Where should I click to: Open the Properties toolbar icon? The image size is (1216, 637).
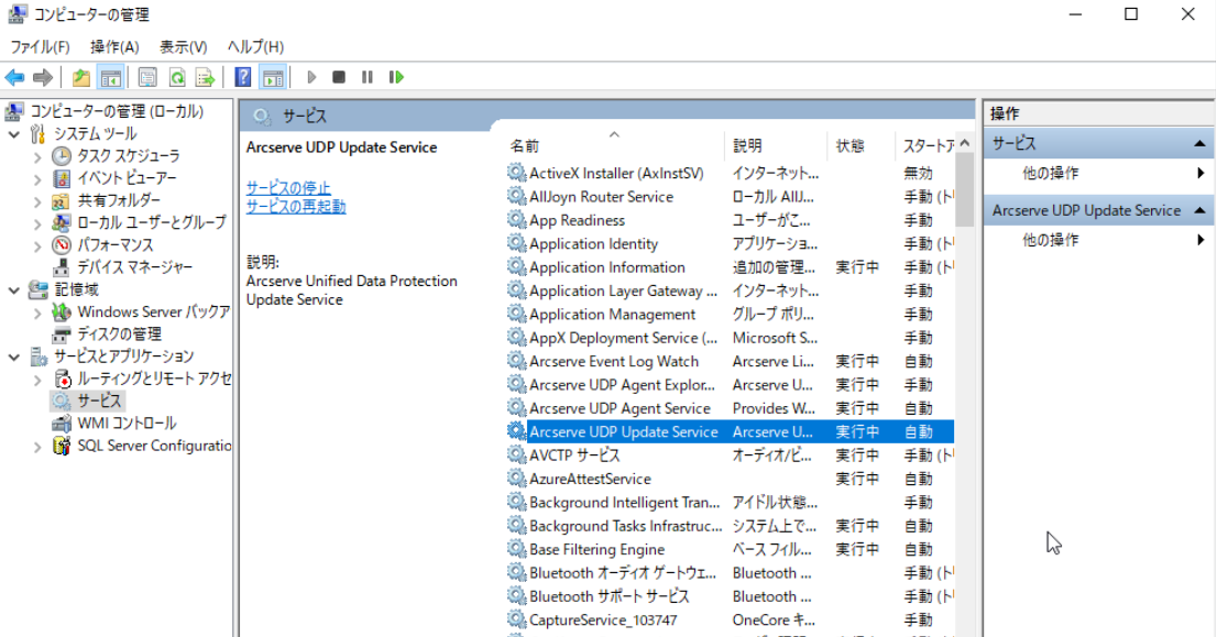click(x=148, y=77)
